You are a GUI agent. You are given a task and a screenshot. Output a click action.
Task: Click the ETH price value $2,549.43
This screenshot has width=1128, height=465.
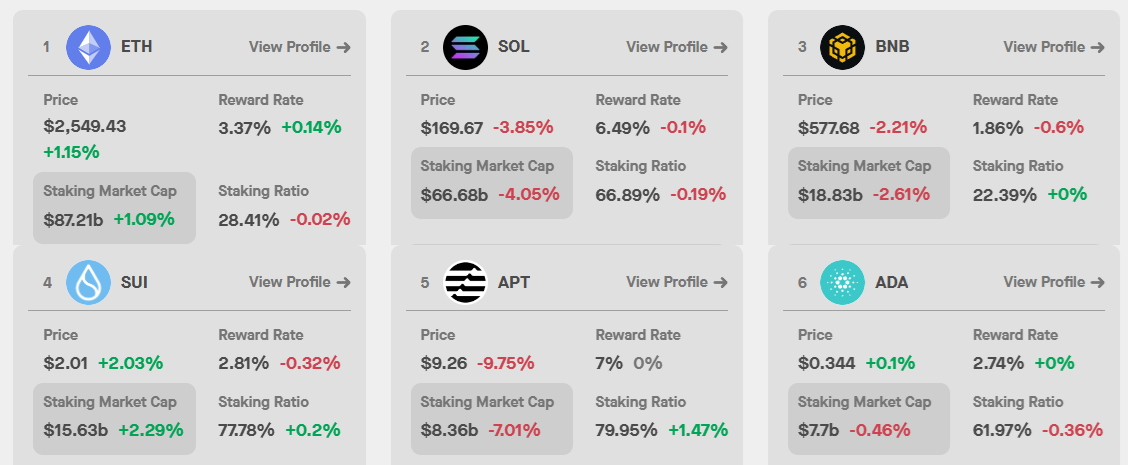[x=85, y=127]
